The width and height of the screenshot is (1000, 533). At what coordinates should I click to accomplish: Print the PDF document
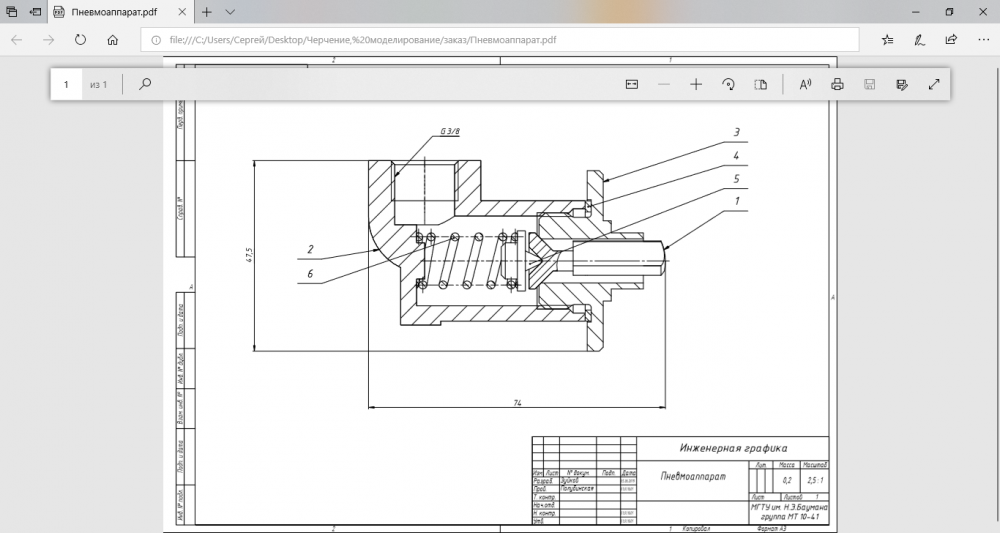tap(838, 85)
